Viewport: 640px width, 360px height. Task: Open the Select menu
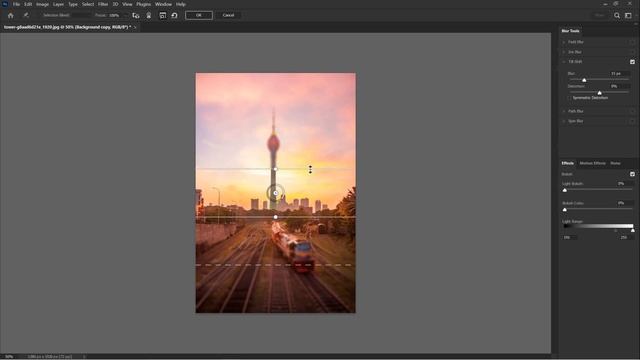tap(88, 4)
